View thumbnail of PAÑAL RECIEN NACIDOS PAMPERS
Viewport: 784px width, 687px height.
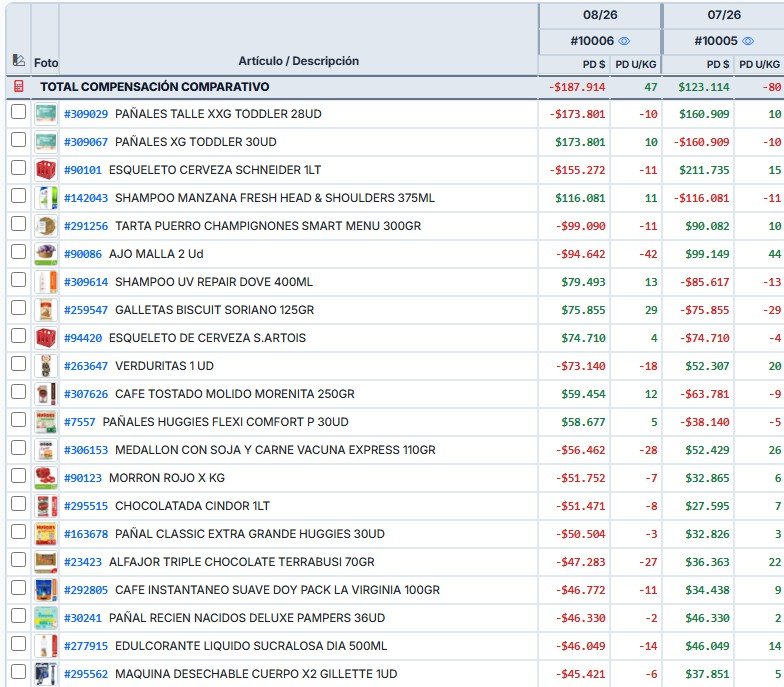[46, 618]
